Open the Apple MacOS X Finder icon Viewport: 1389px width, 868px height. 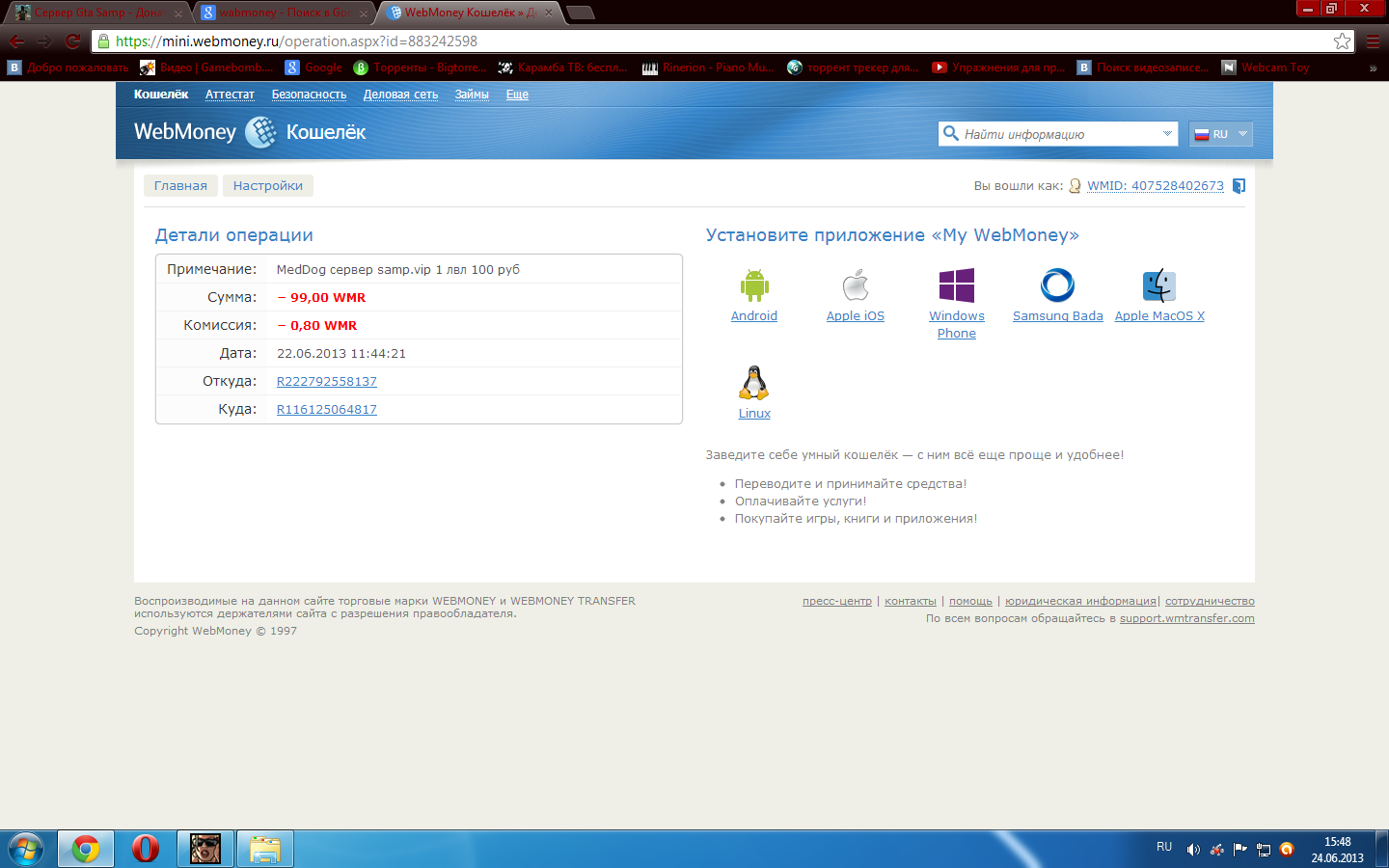[x=1159, y=285]
